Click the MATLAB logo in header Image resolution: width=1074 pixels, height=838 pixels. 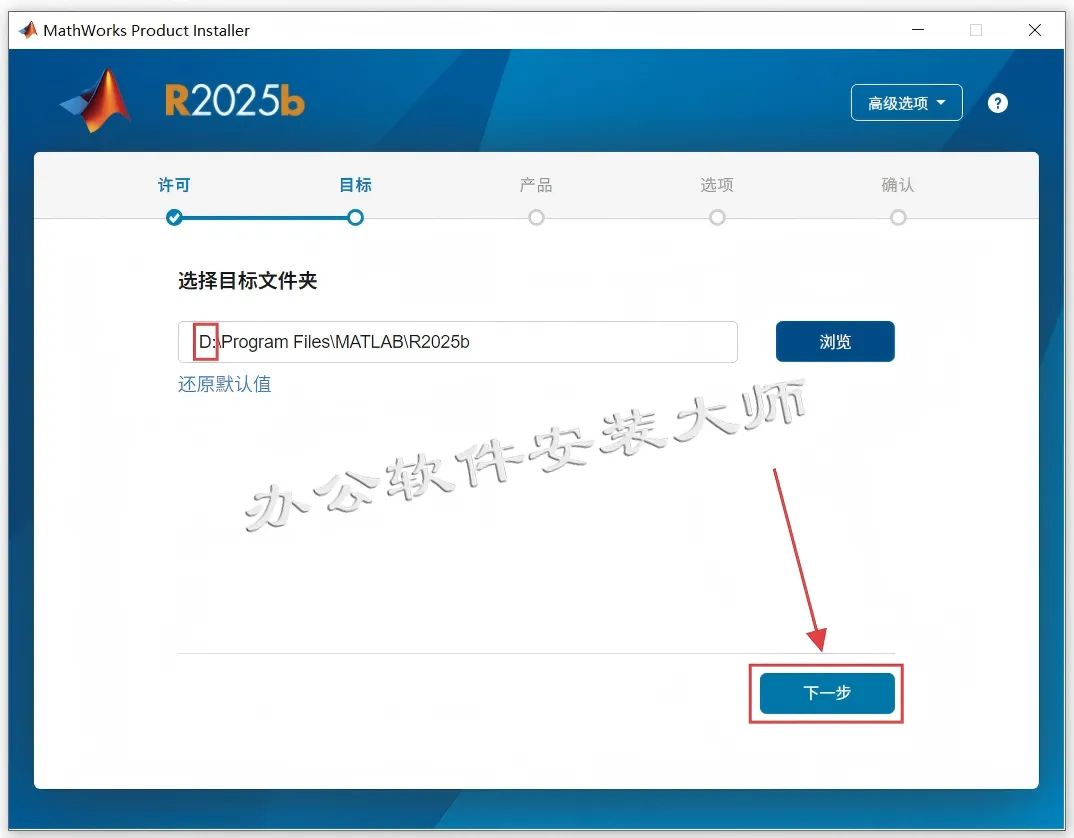96,101
